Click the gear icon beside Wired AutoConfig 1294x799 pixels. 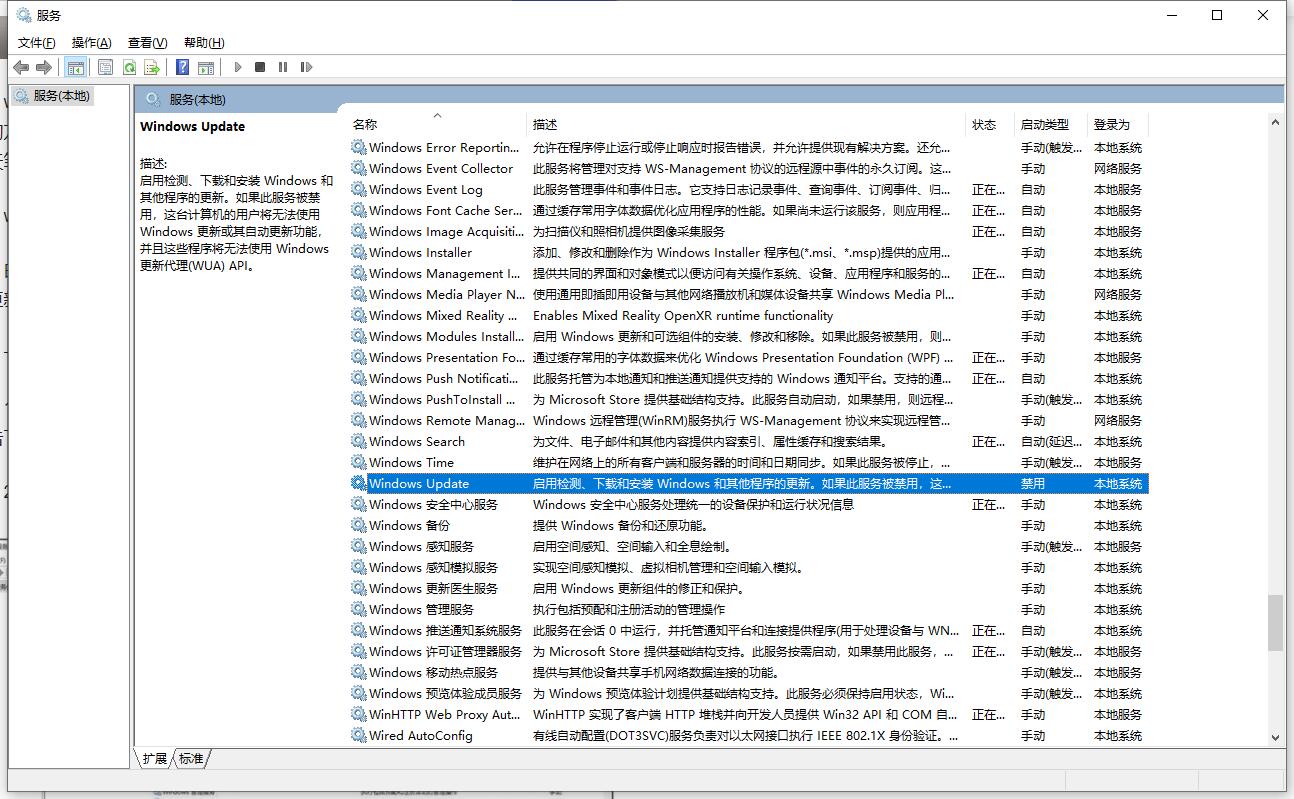[x=359, y=735]
